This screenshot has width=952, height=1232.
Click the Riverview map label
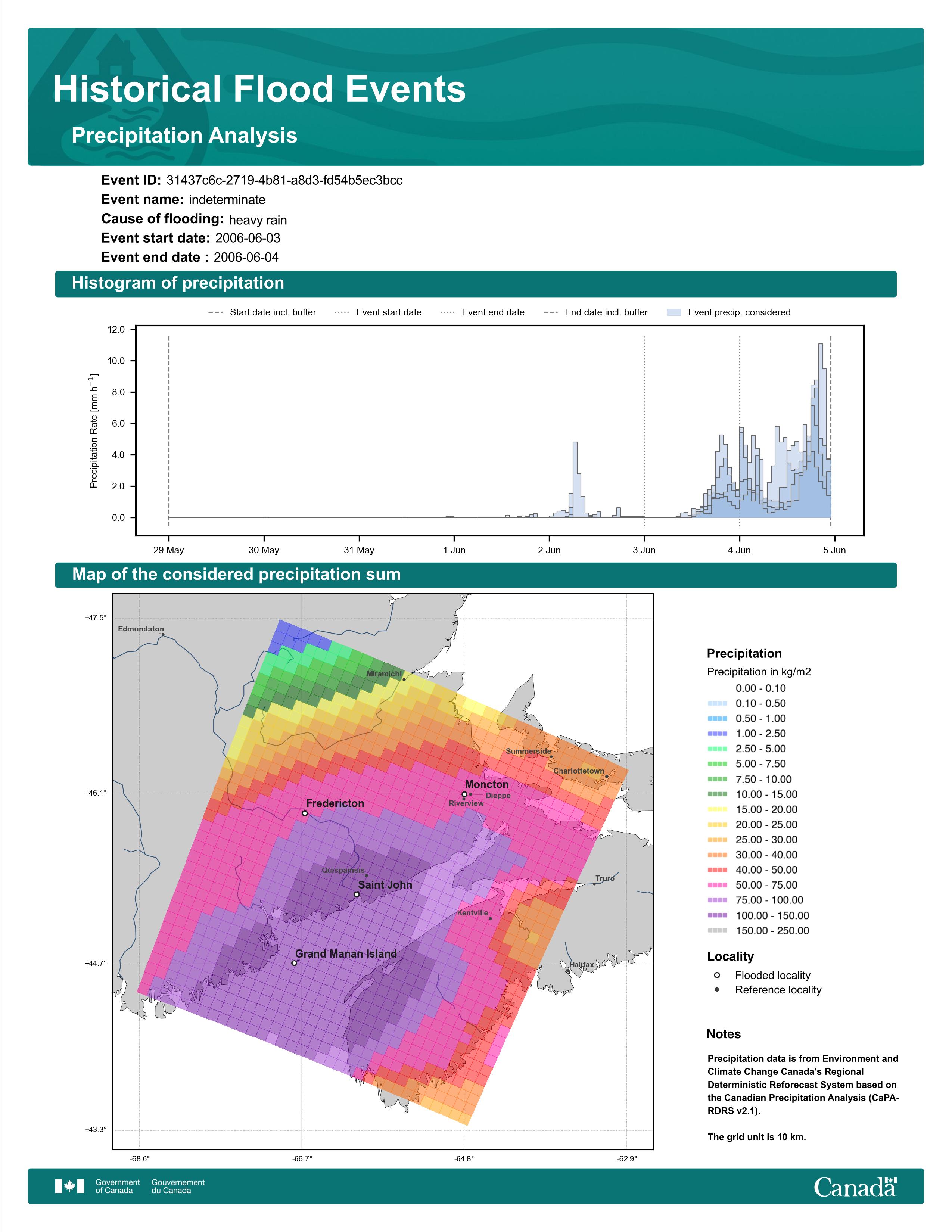pos(466,803)
